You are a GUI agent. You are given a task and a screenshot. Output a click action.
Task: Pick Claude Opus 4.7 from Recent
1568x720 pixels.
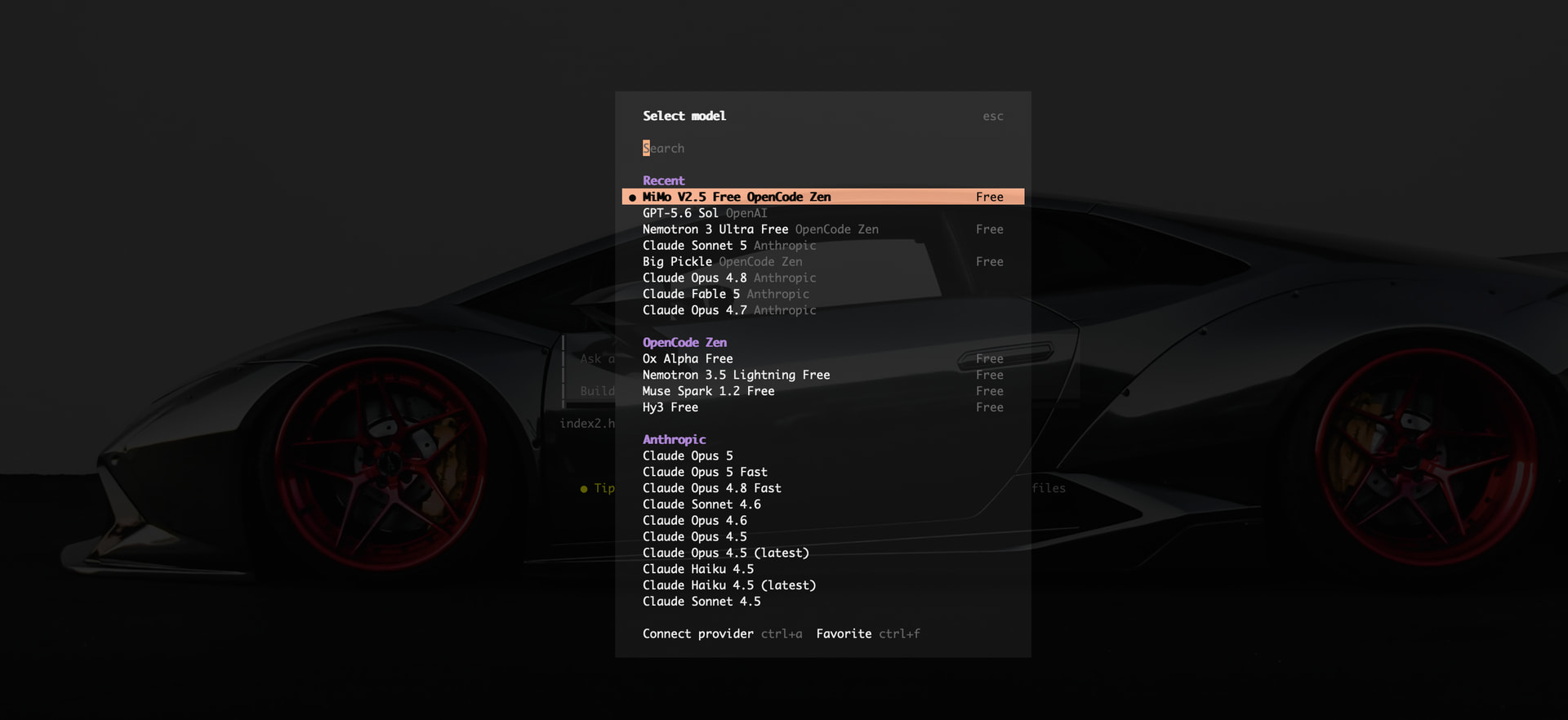822,310
